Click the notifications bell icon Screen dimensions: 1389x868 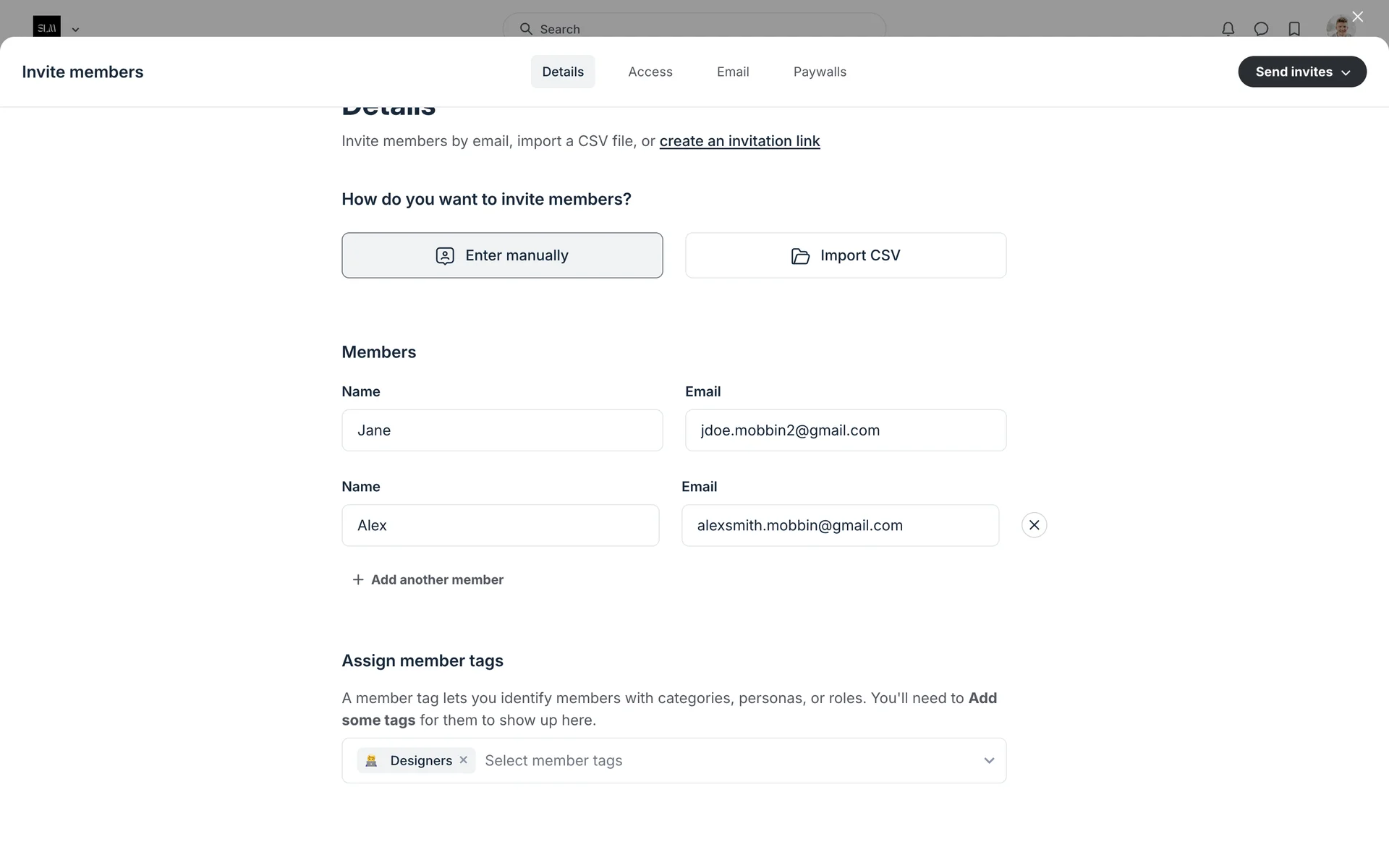pyautogui.click(x=1228, y=29)
